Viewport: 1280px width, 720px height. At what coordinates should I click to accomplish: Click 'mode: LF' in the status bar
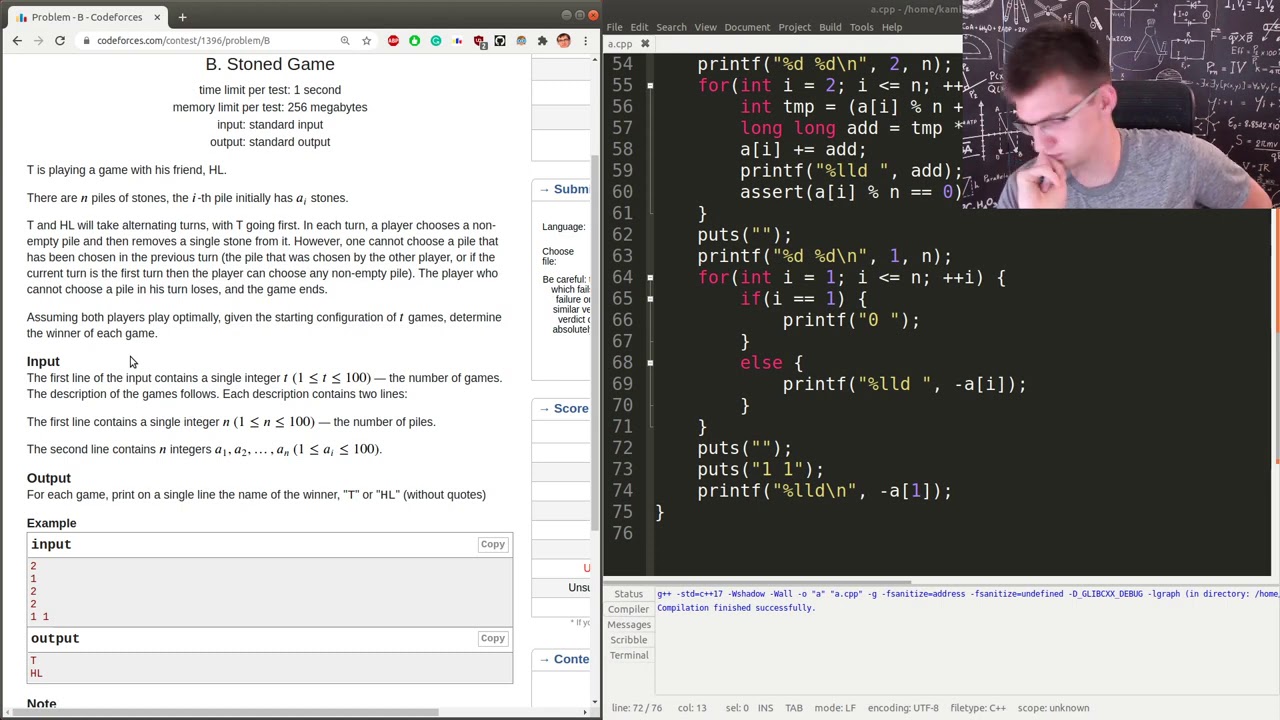tap(835, 708)
